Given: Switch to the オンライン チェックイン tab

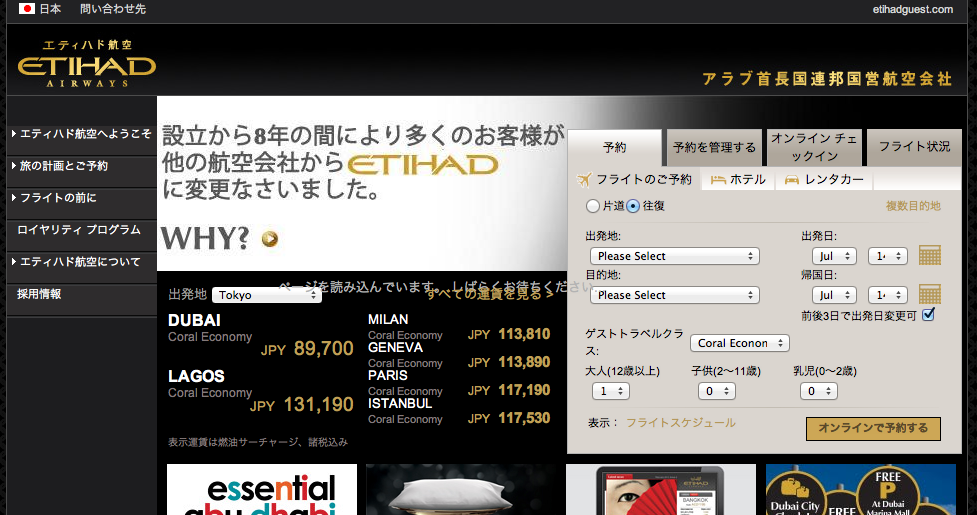Looking at the screenshot, I should (814, 147).
